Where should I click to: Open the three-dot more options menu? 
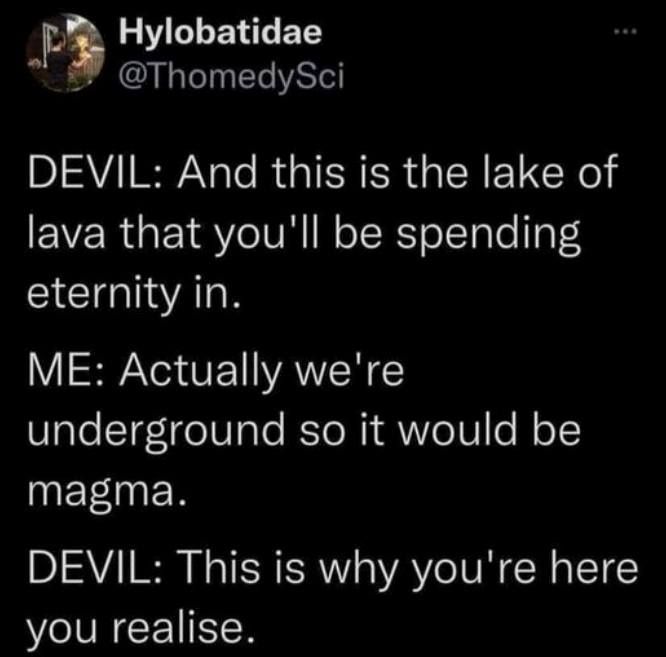click(x=626, y=31)
